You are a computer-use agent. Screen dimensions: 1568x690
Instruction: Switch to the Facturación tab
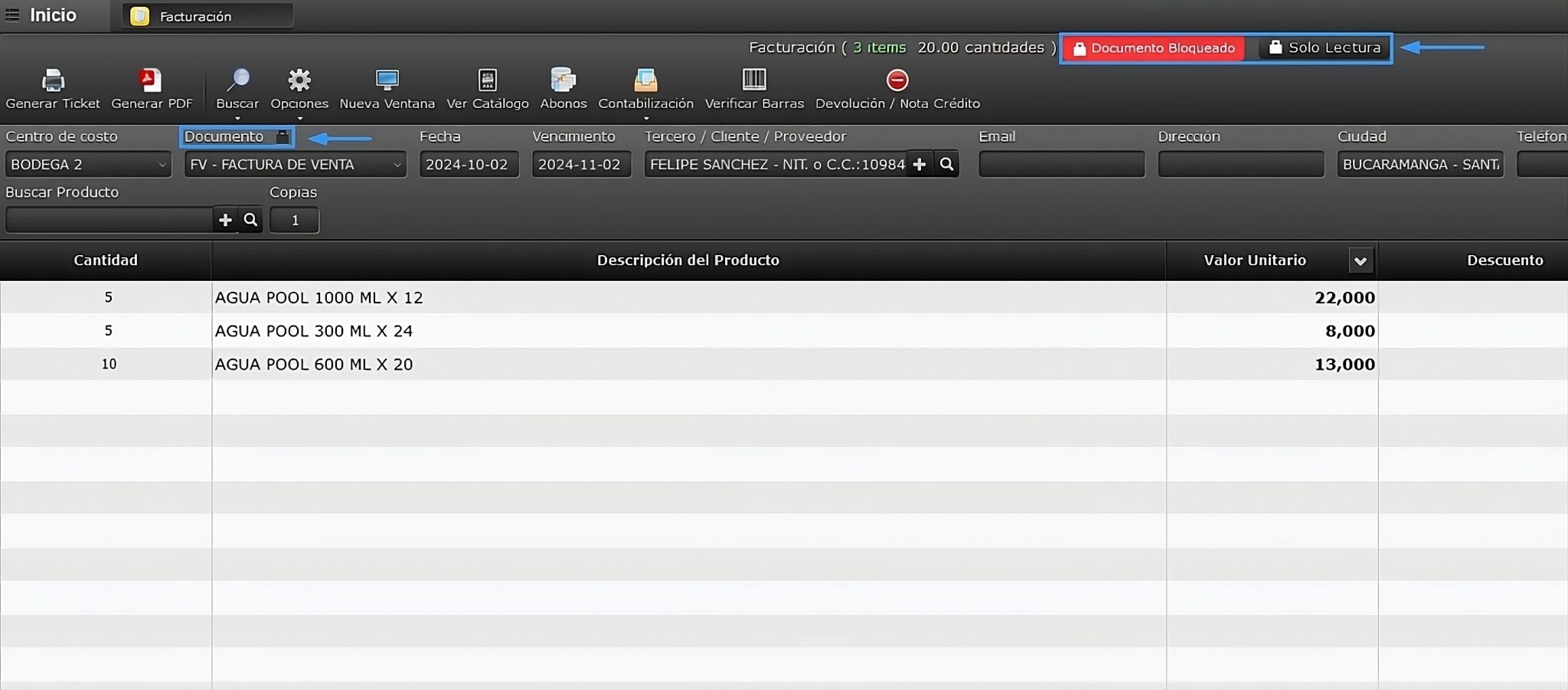[x=207, y=15]
